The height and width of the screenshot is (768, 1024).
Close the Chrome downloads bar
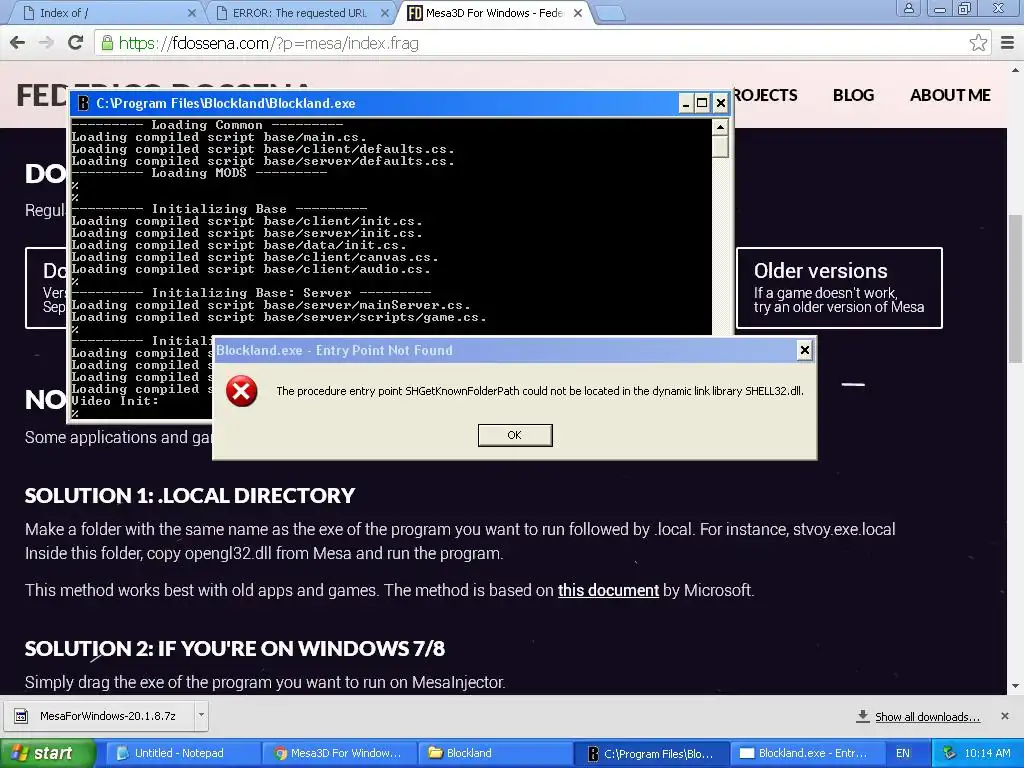pyautogui.click(x=1005, y=716)
